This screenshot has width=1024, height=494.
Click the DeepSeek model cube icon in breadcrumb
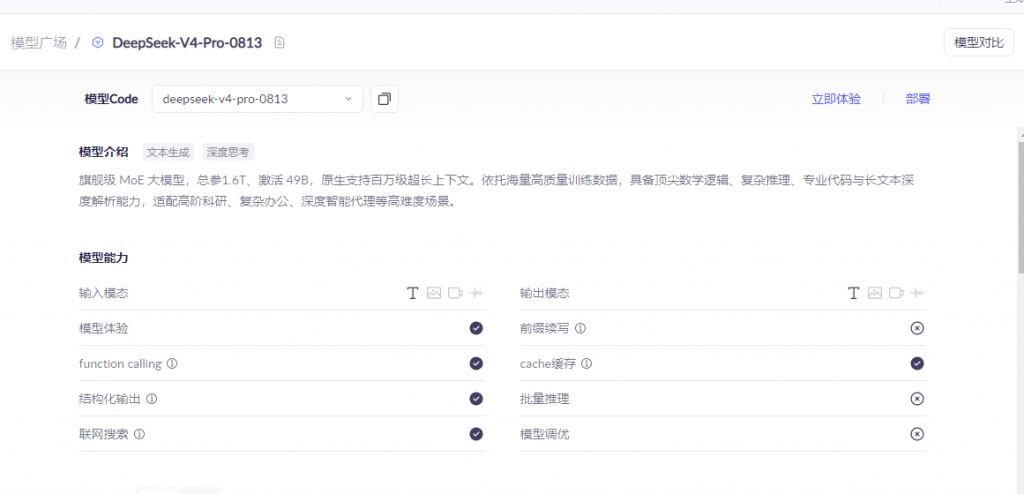pyautogui.click(x=98, y=43)
